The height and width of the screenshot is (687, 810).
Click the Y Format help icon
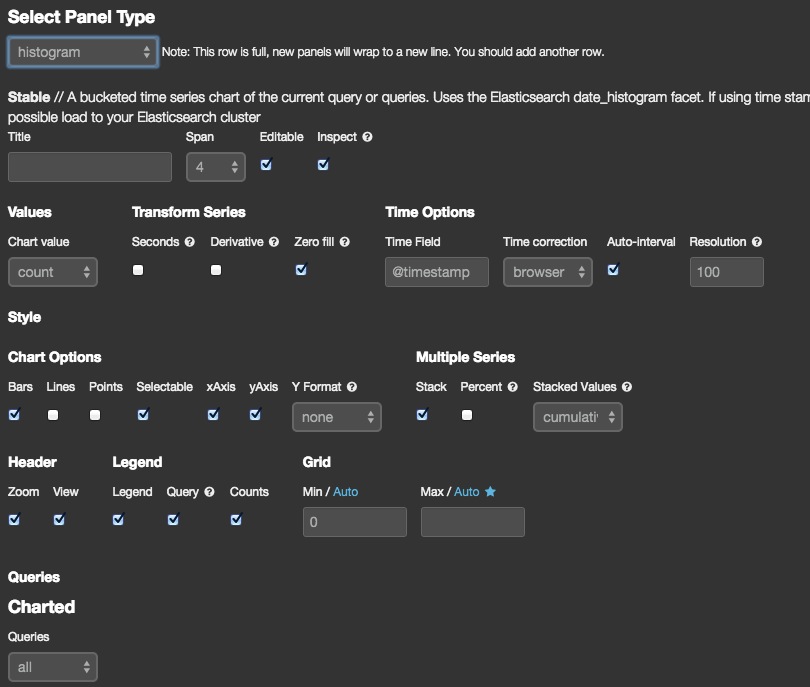coord(351,387)
